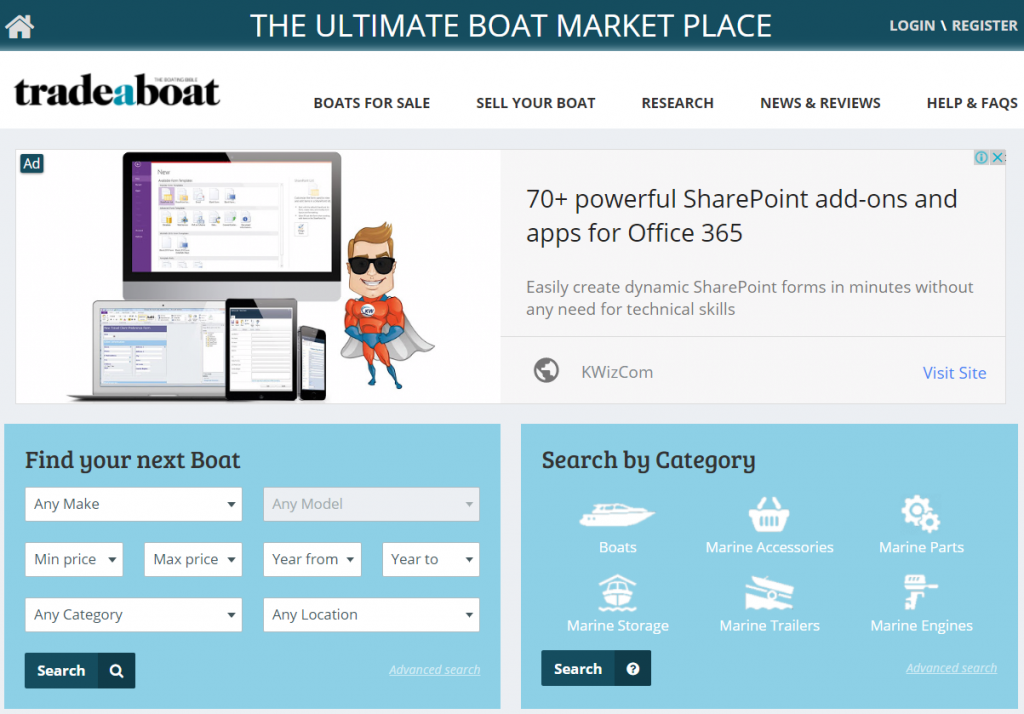
Task: Click the ad description about SharePoint forms
Action: coord(750,298)
